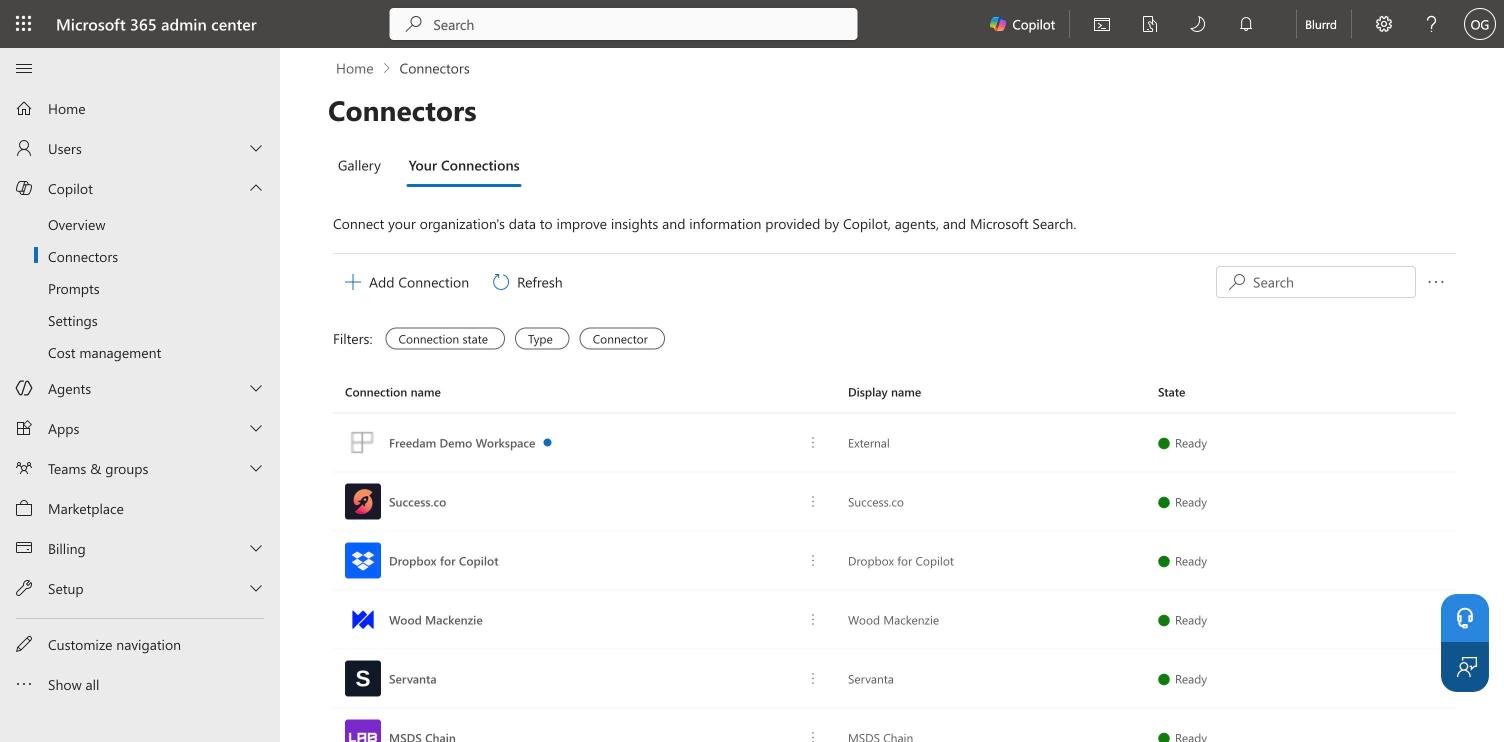Select the Your Connections tab

[x=464, y=165]
